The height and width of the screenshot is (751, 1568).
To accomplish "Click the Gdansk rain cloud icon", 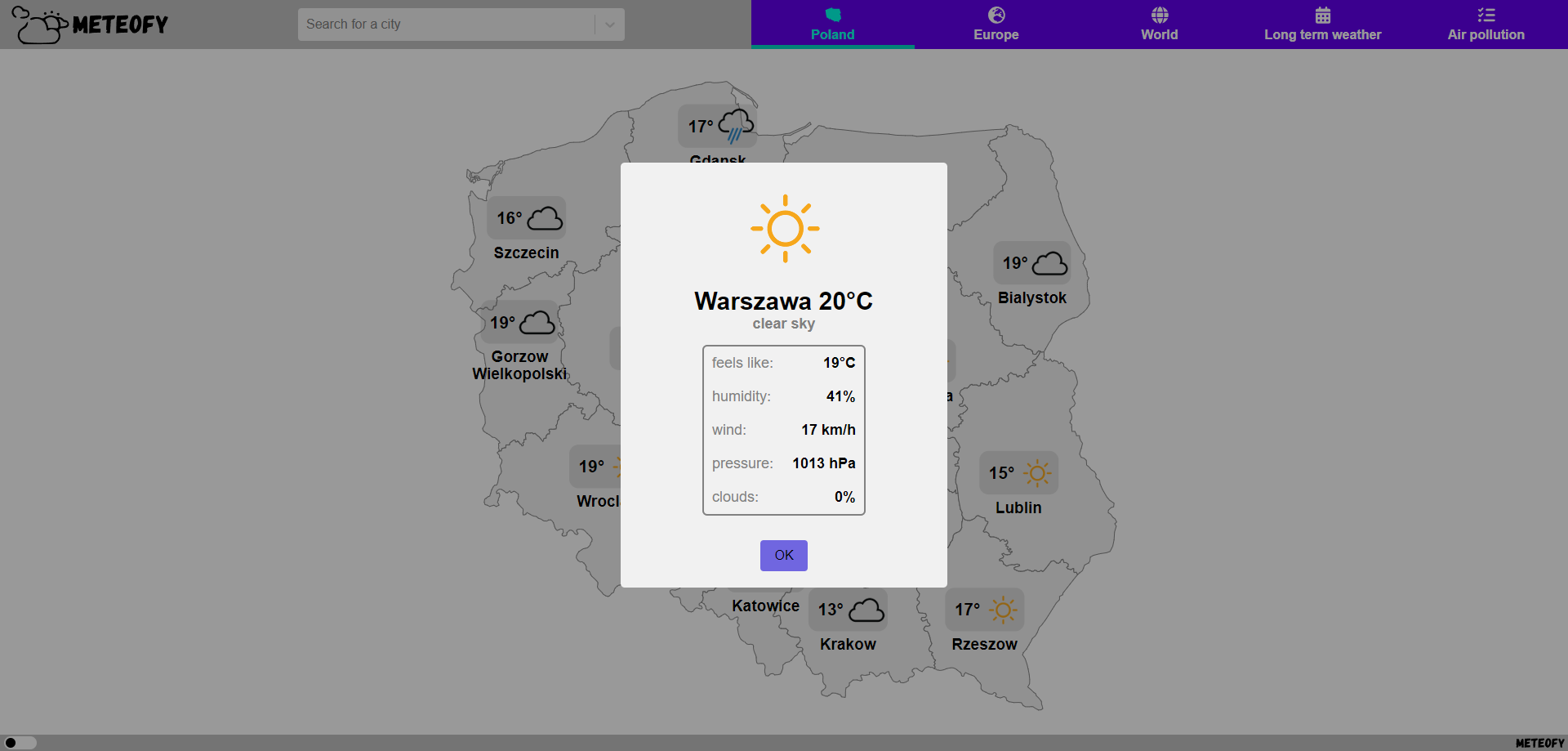I will (736, 125).
